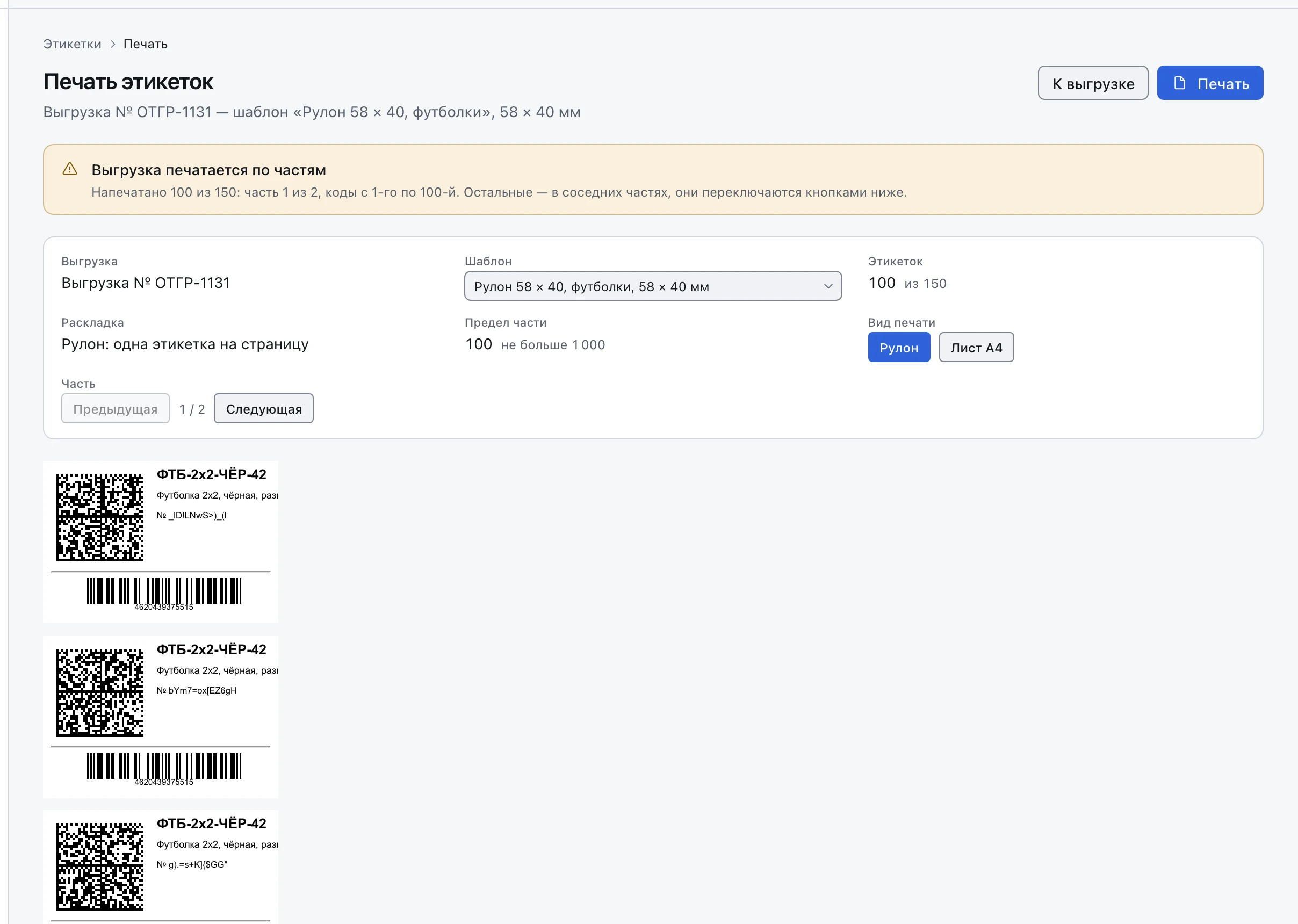Click the "Предел части" field label

[506, 323]
